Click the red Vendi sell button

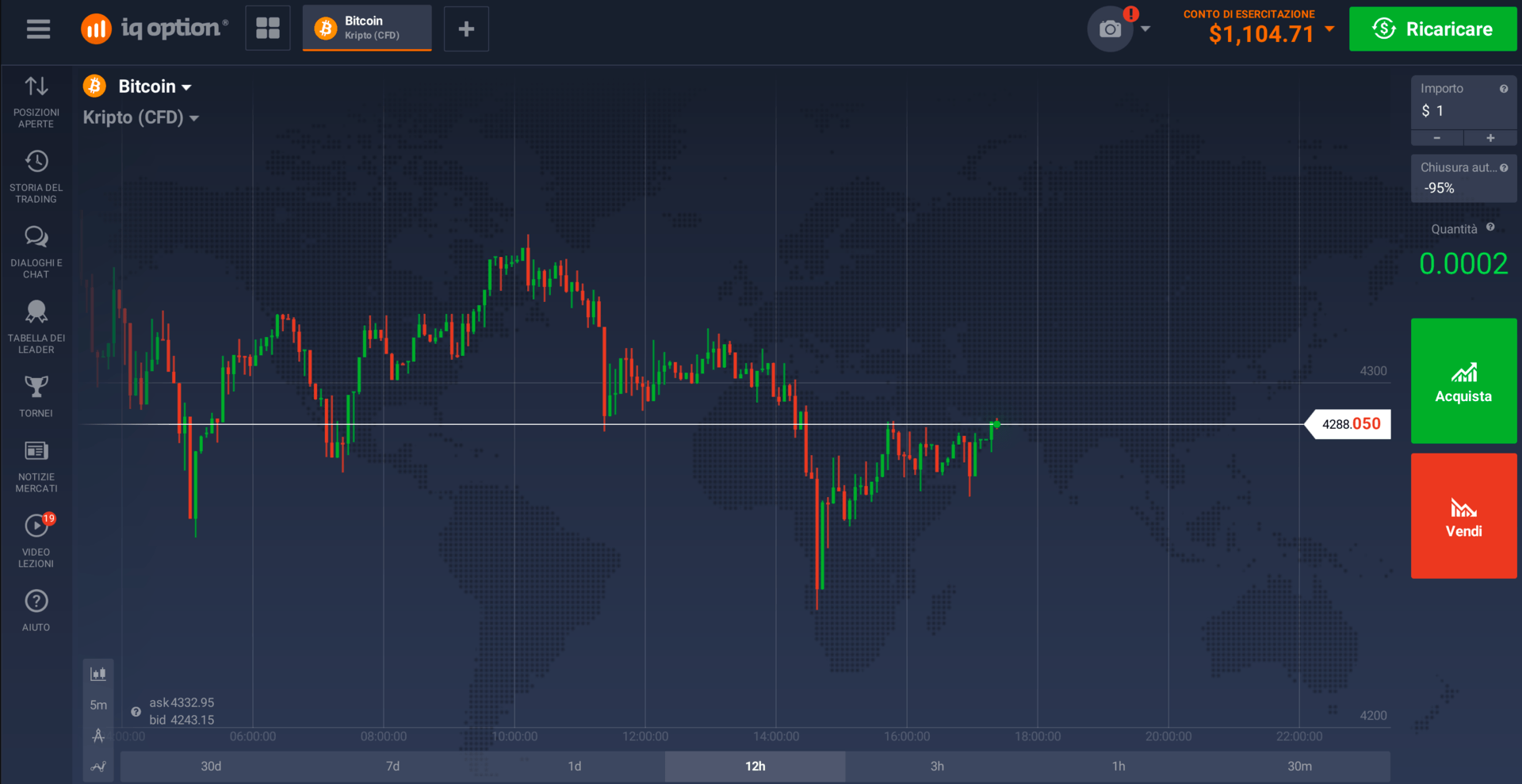point(1463,516)
